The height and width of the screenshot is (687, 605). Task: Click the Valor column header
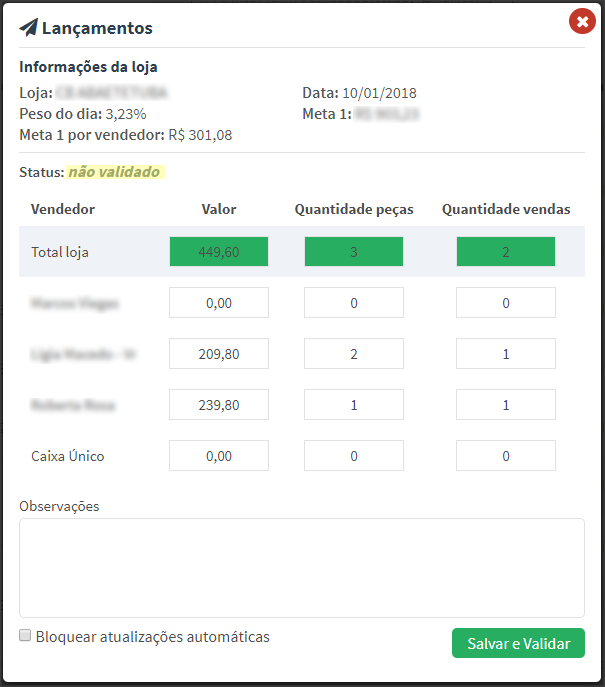coord(219,209)
